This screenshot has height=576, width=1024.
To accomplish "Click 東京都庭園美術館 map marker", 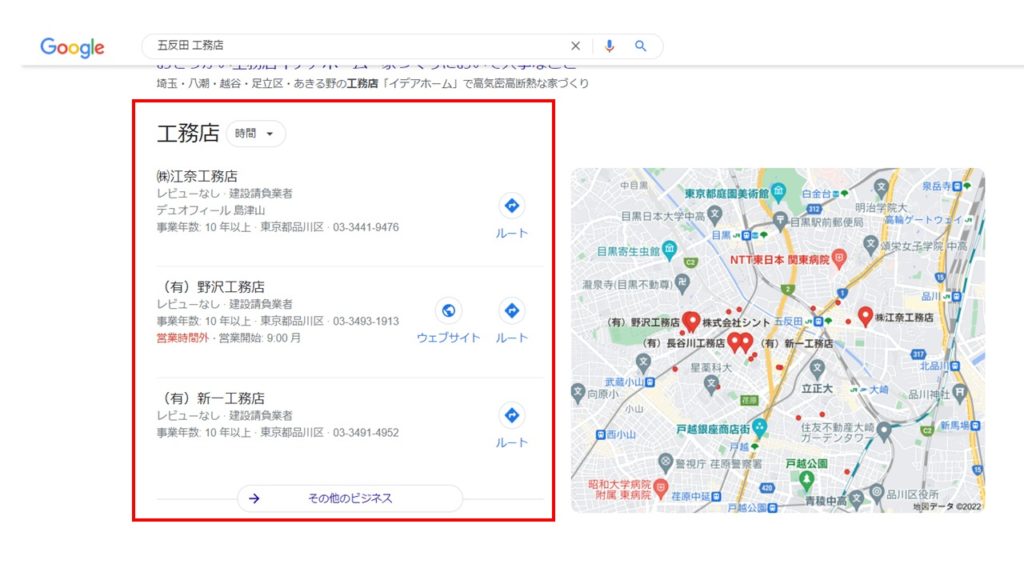I will tap(778, 192).
